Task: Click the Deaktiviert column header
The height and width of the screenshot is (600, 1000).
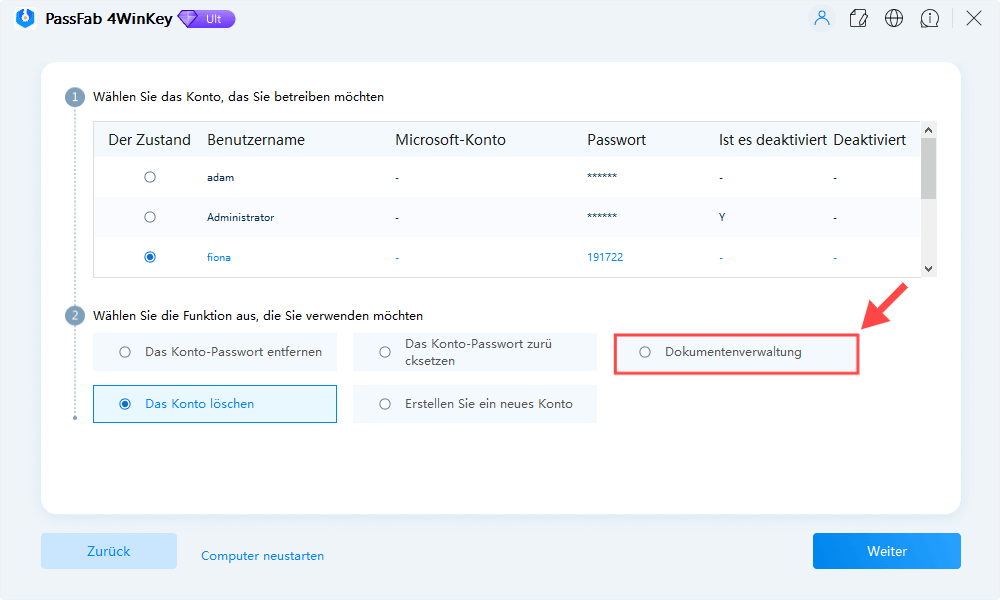Action: [x=869, y=140]
